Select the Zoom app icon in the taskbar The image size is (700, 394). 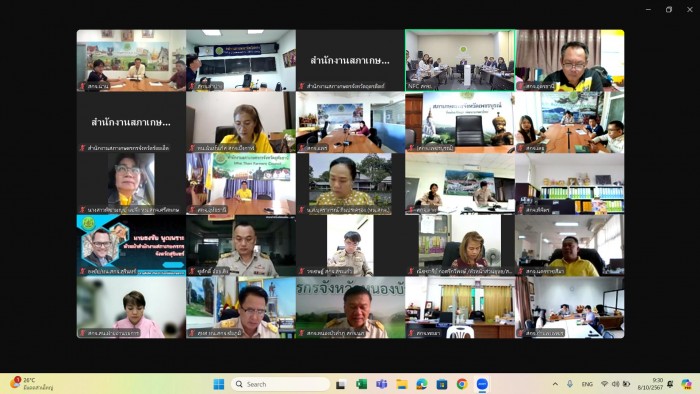click(x=482, y=384)
